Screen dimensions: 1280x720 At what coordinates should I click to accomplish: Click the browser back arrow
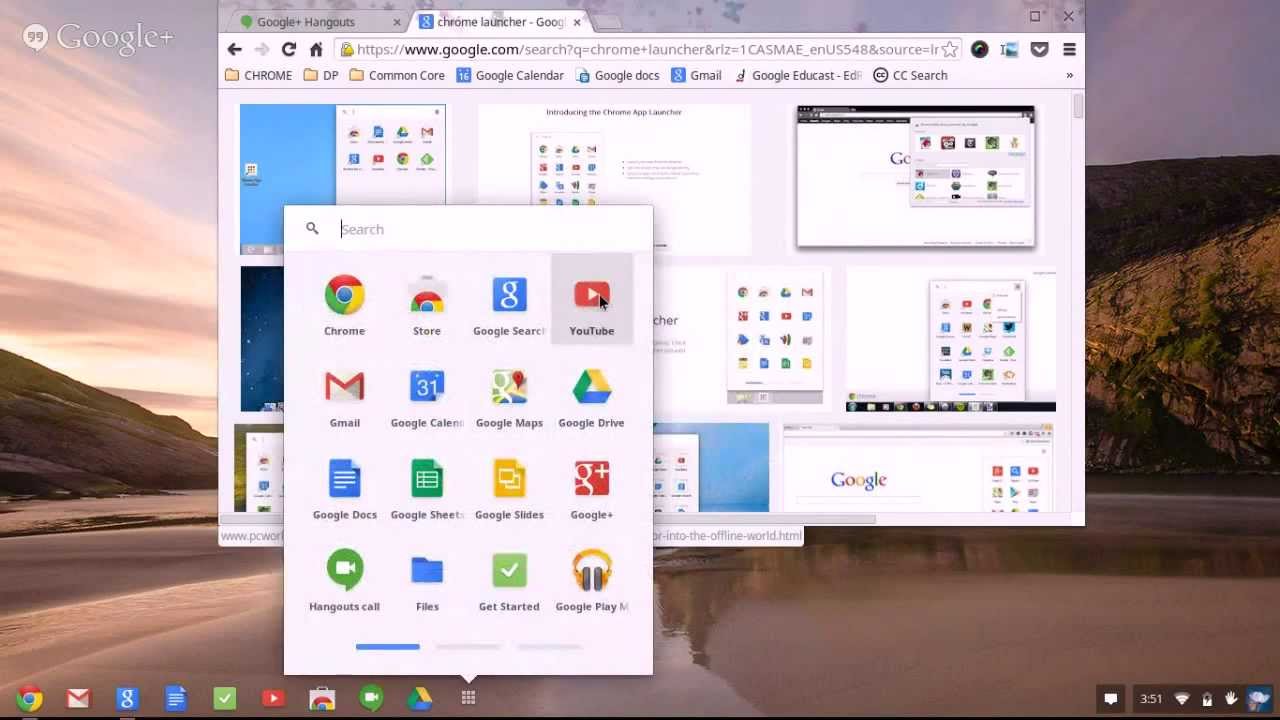click(234, 49)
